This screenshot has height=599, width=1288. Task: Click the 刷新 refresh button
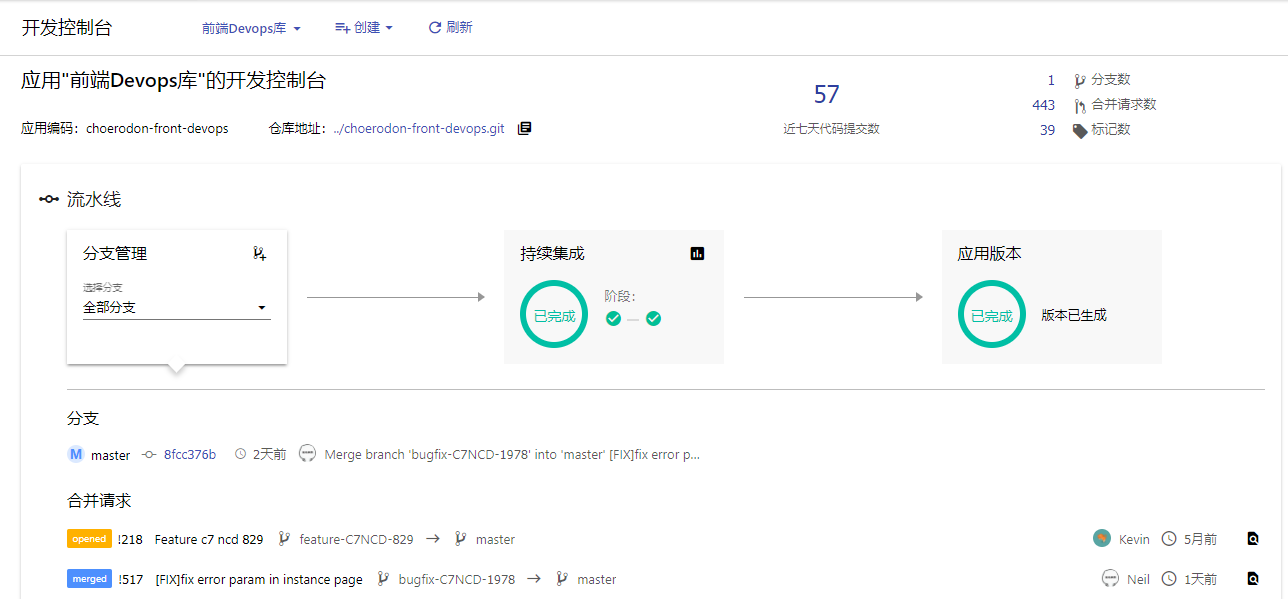tap(450, 28)
